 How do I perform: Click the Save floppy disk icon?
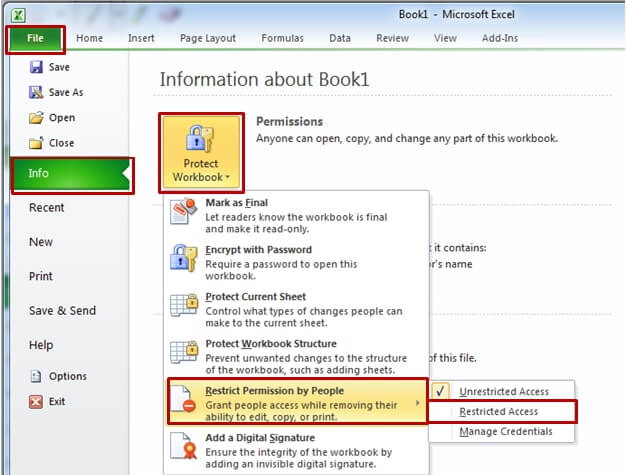[x=36, y=67]
